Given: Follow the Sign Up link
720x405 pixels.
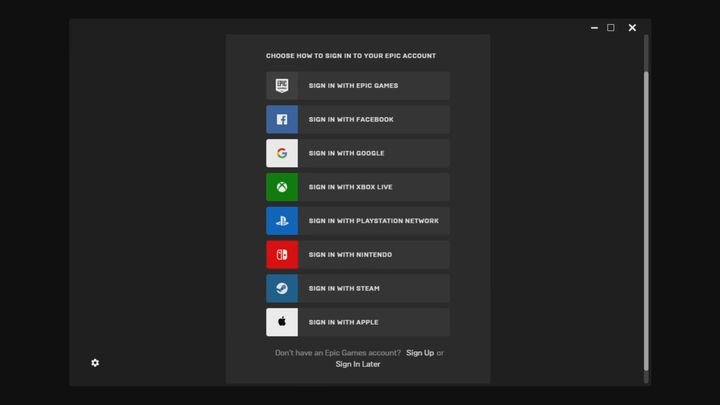Looking at the screenshot, I should pos(420,353).
